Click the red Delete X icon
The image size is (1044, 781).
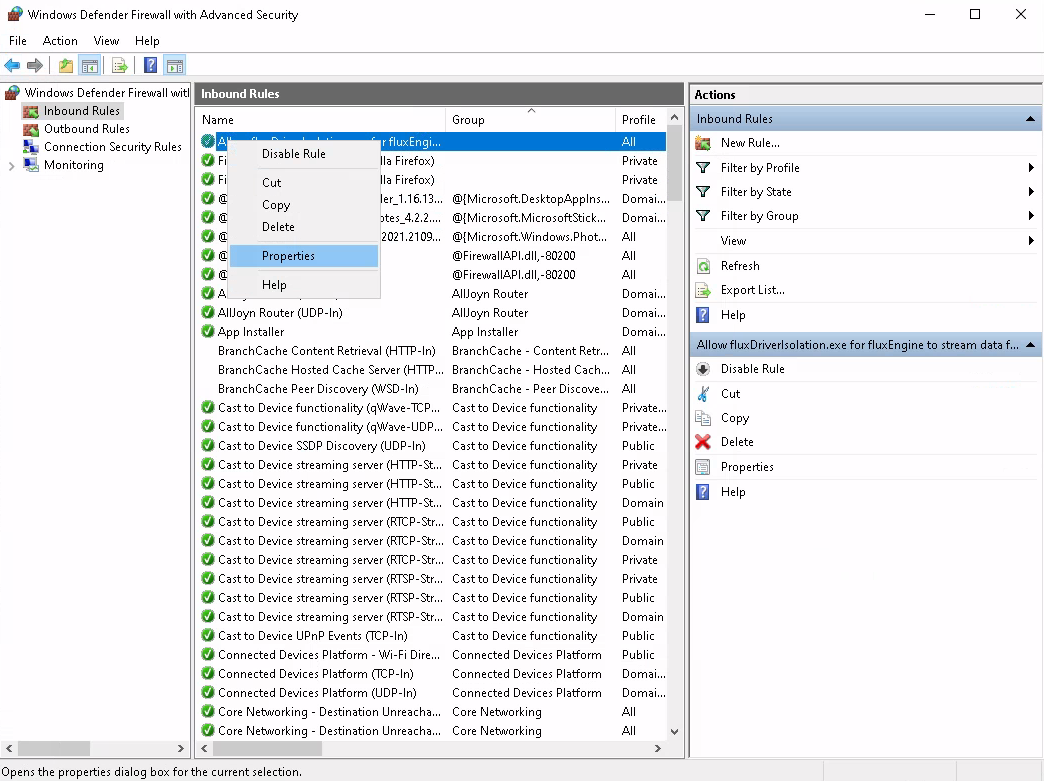(702, 441)
